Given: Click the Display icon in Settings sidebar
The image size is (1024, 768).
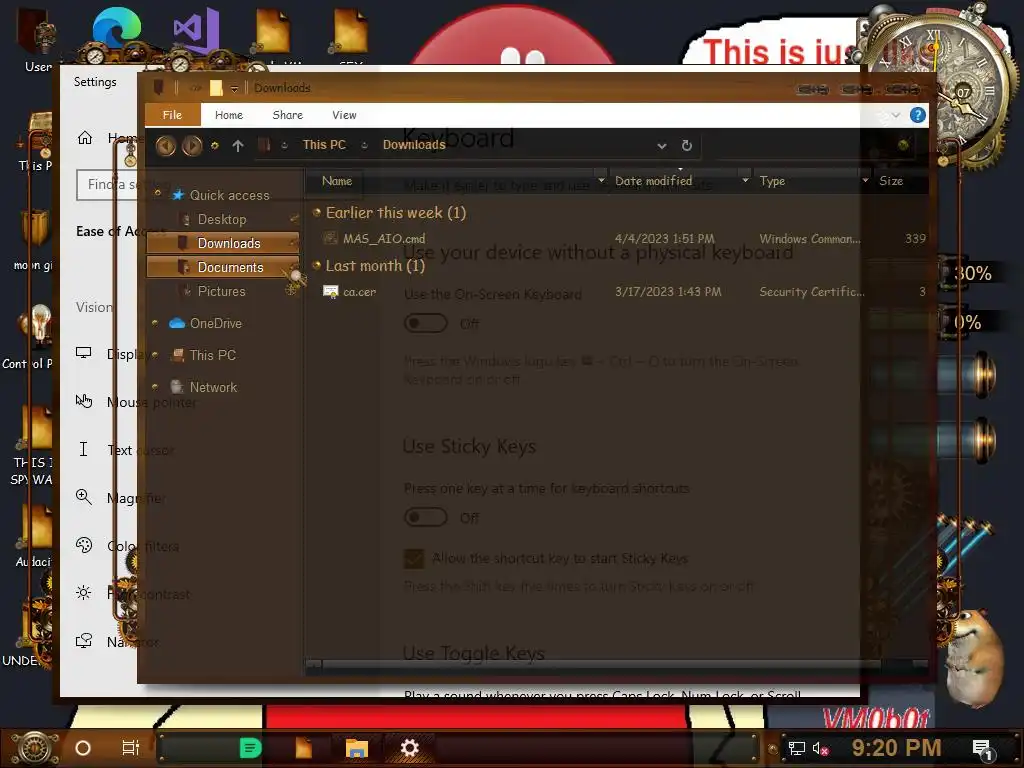Looking at the screenshot, I should click(84, 353).
